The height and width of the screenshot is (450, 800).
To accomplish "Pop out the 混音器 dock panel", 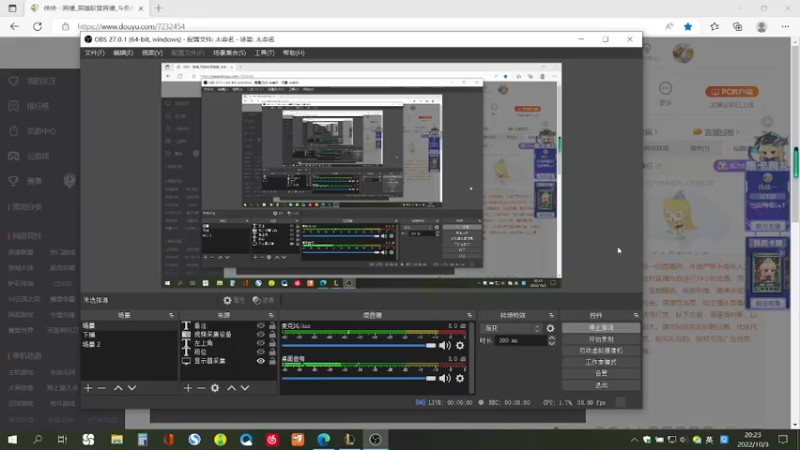I will 469,315.
